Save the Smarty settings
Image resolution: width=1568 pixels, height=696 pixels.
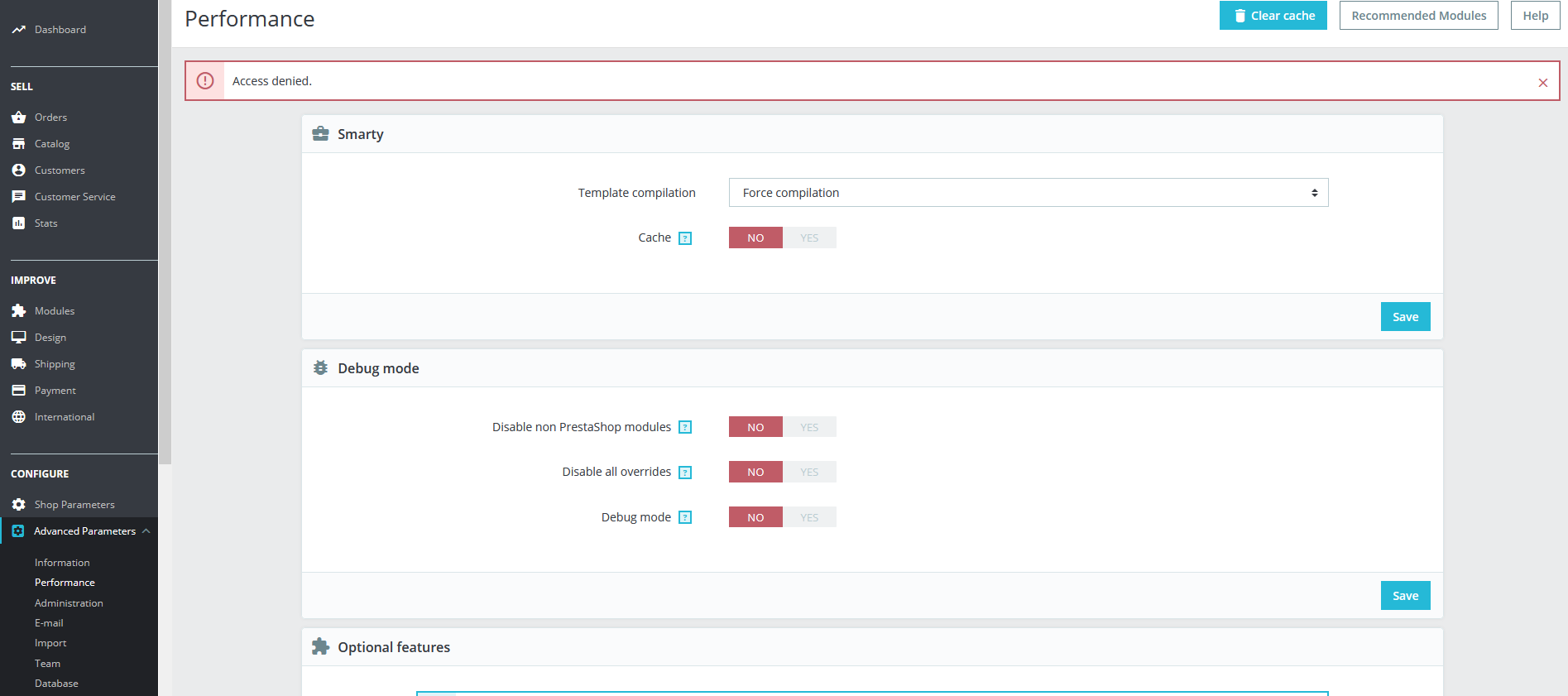coord(1406,317)
